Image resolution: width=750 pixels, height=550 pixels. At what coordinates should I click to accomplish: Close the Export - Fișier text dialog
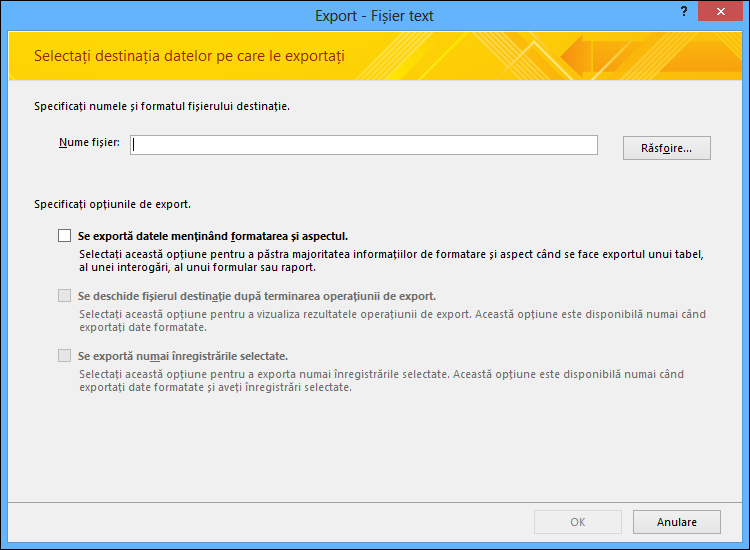[x=720, y=11]
